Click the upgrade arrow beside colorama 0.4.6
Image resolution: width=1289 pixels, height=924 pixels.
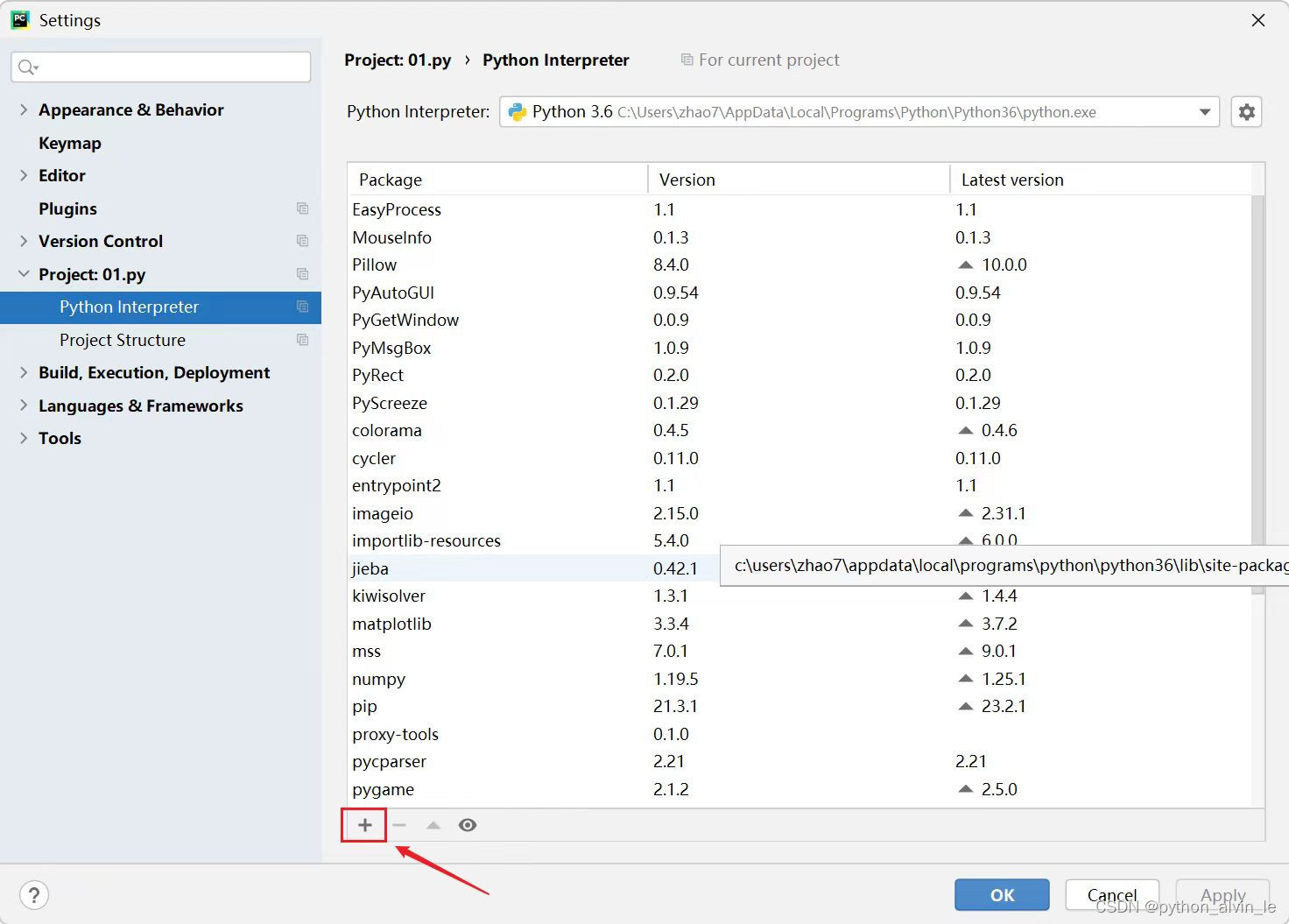965,430
